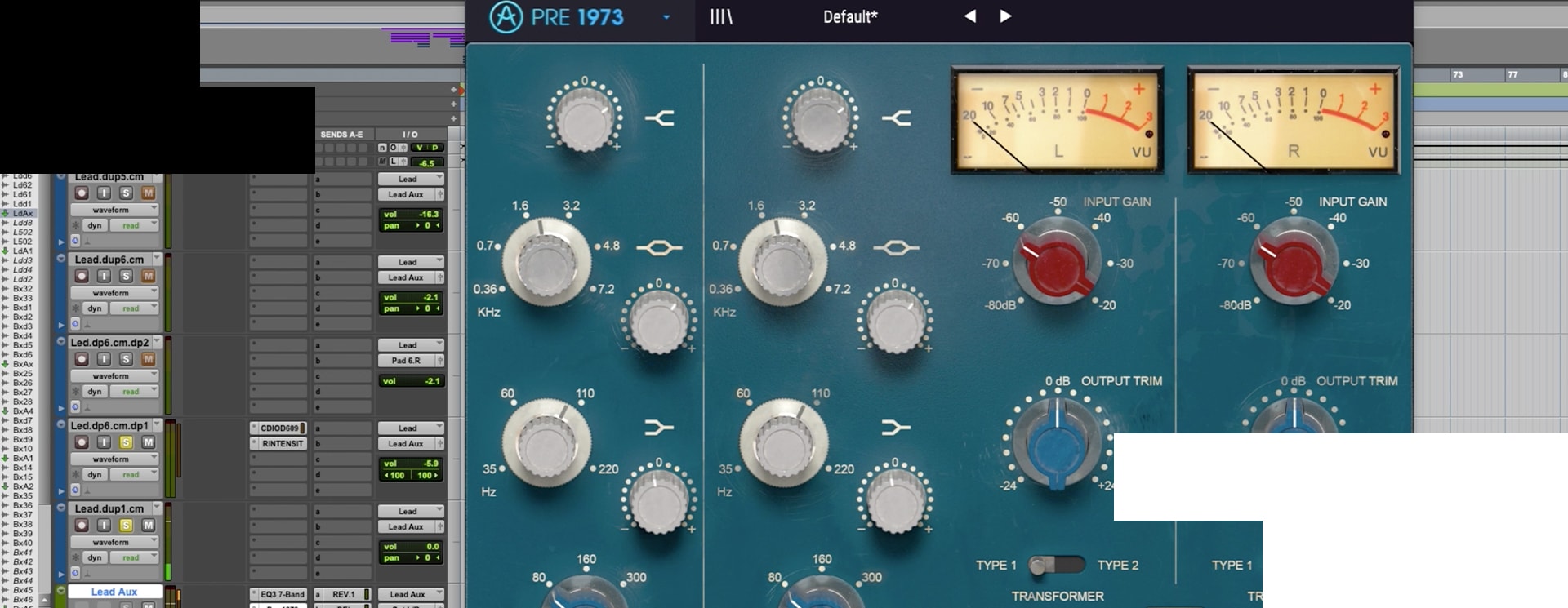Unsolo the Led.dp6.cm.dp1 track
This screenshot has width=1568, height=608.
tap(126, 442)
